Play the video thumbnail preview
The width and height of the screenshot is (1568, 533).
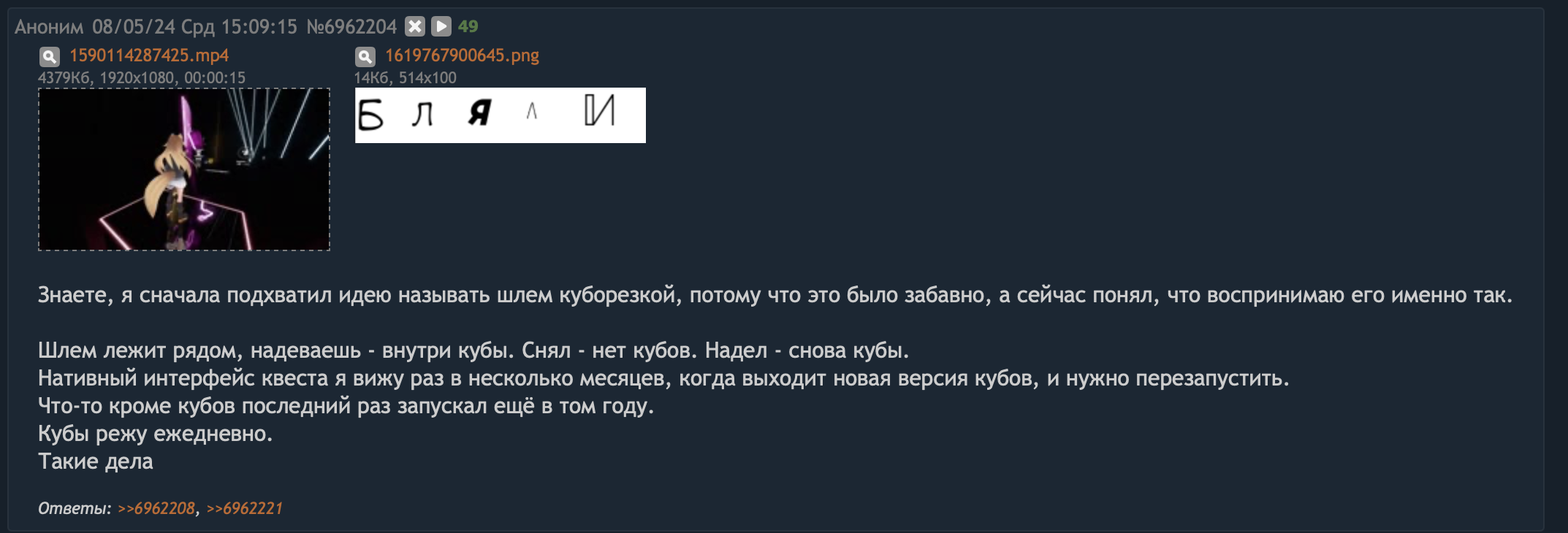click(184, 169)
